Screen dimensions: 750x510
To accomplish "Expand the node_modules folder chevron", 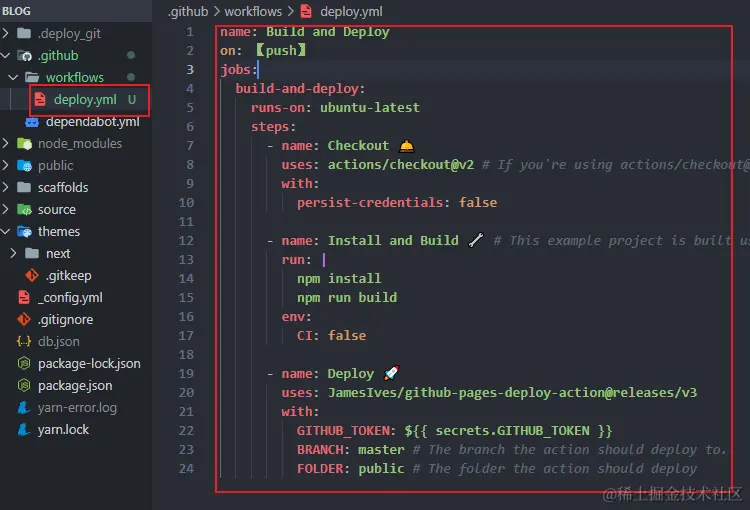I will (6, 143).
